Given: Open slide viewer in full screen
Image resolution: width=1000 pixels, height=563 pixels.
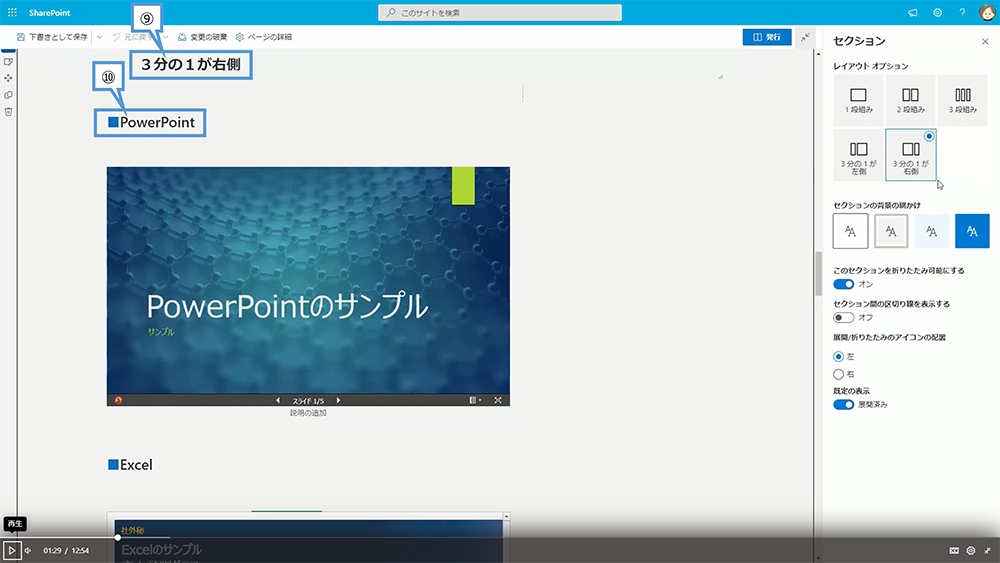Looking at the screenshot, I should [x=498, y=400].
